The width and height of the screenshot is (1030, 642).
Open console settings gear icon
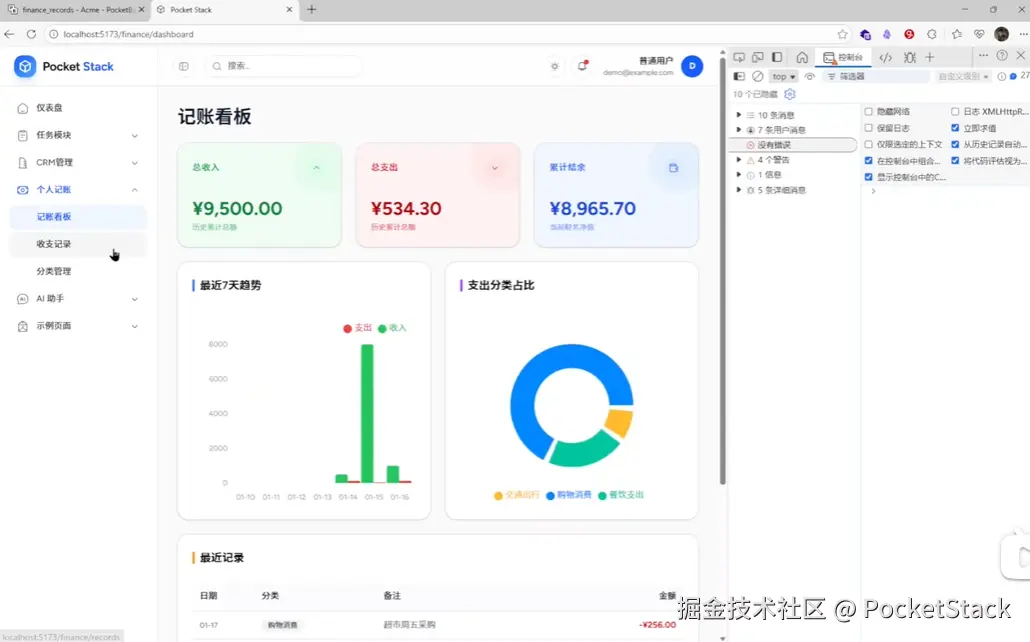tap(790, 94)
